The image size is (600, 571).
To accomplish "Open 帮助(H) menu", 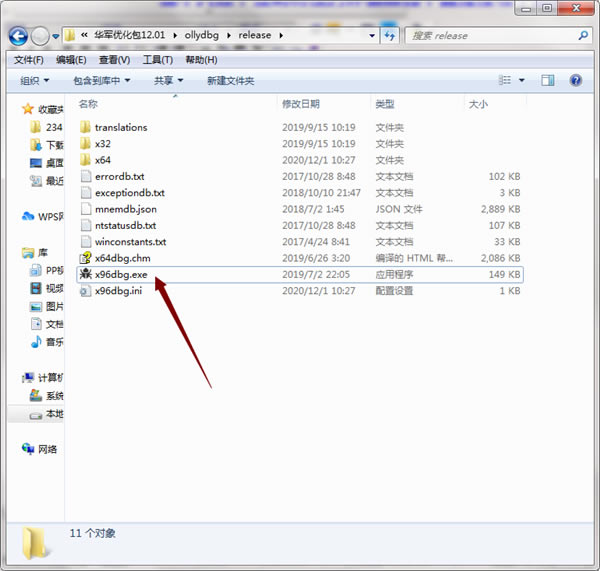I will pyautogui.click(x=201, y=60).
